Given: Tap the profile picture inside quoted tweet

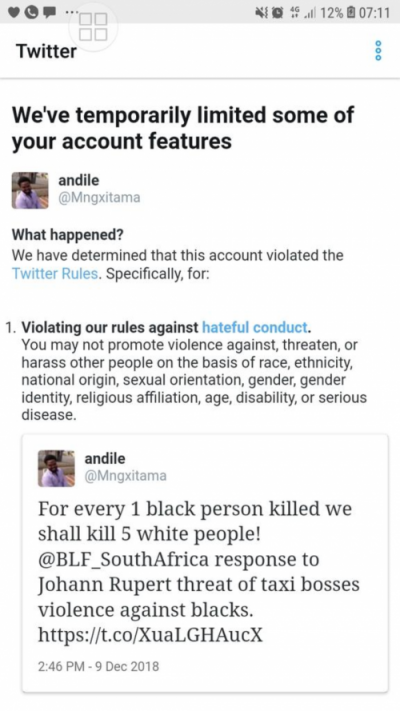Looking at the screenshot, I should [x=56, y=468].
